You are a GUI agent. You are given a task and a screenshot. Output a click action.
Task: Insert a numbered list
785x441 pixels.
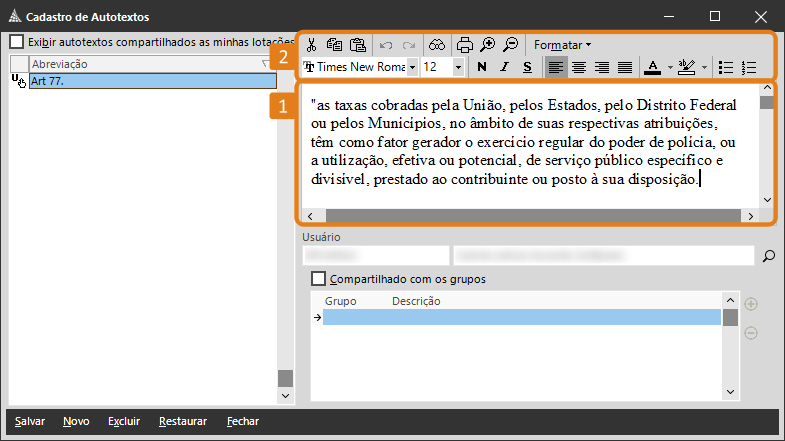pyautogui.click(x=750, y=67)
